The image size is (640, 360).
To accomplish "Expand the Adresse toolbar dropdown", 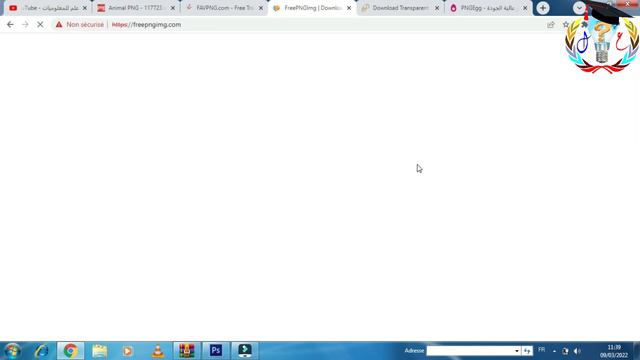I will point(517,351).
